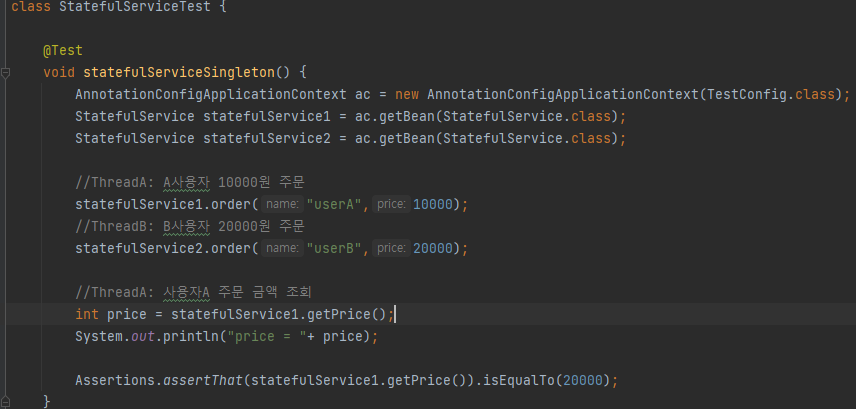Collapse the statefulServiceSingleton method fold marker
Screen dimensions: 856x409
[x=5, y=73]
